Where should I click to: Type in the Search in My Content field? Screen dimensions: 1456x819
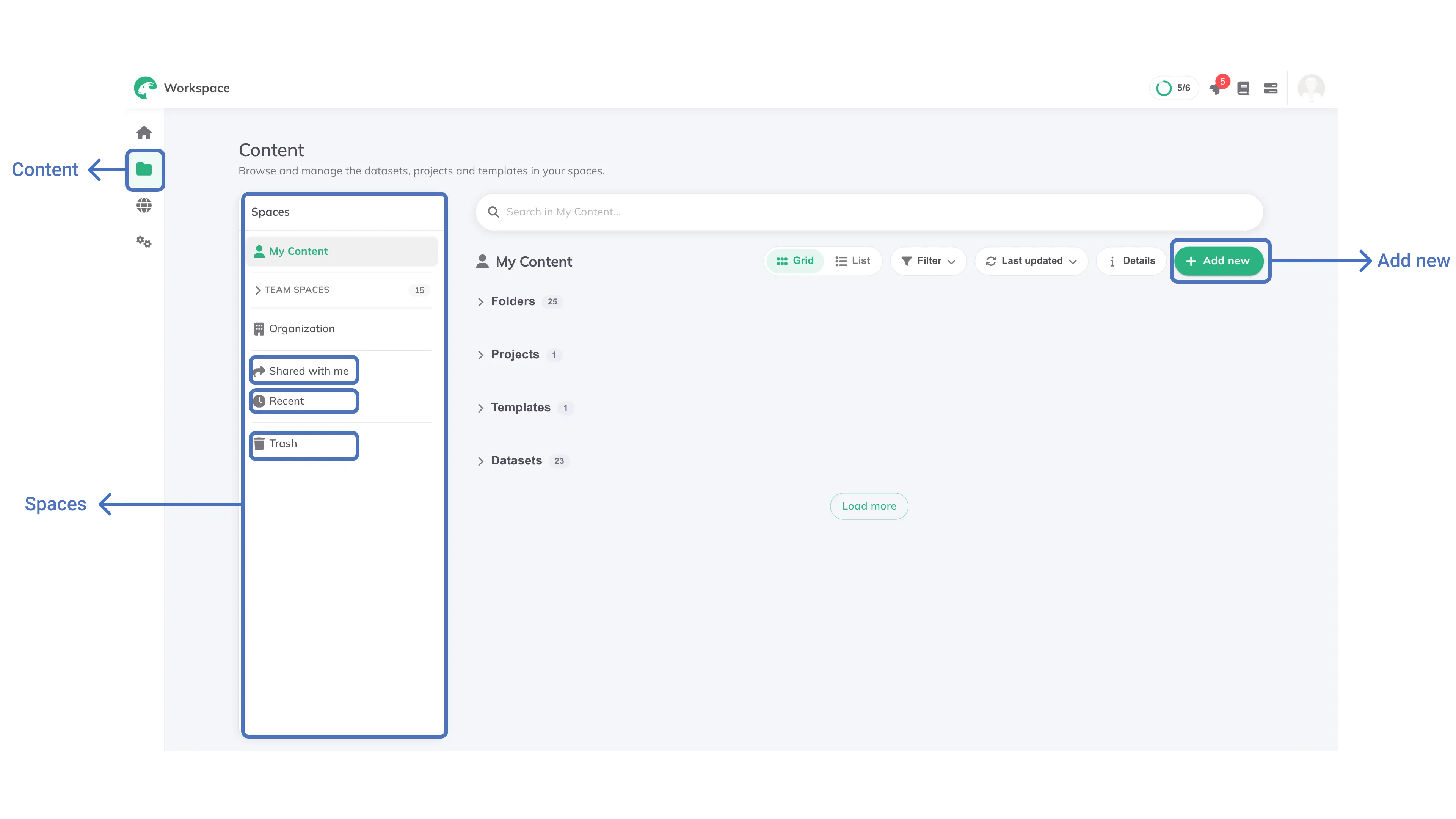click(869, 212)
